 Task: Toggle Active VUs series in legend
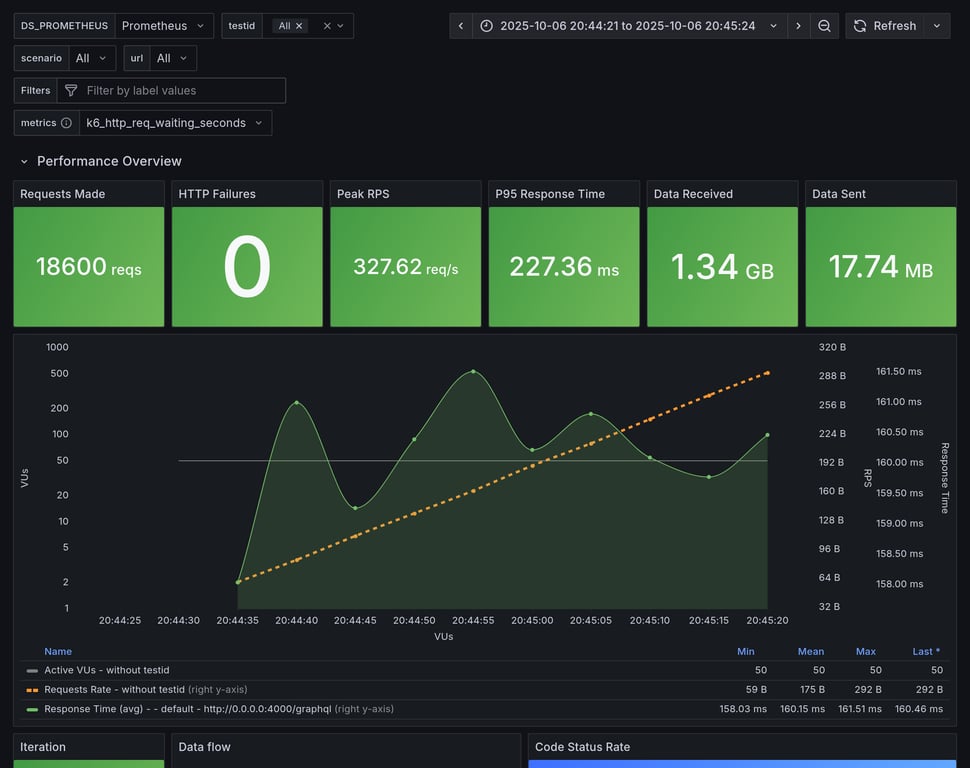pos(106,670)
